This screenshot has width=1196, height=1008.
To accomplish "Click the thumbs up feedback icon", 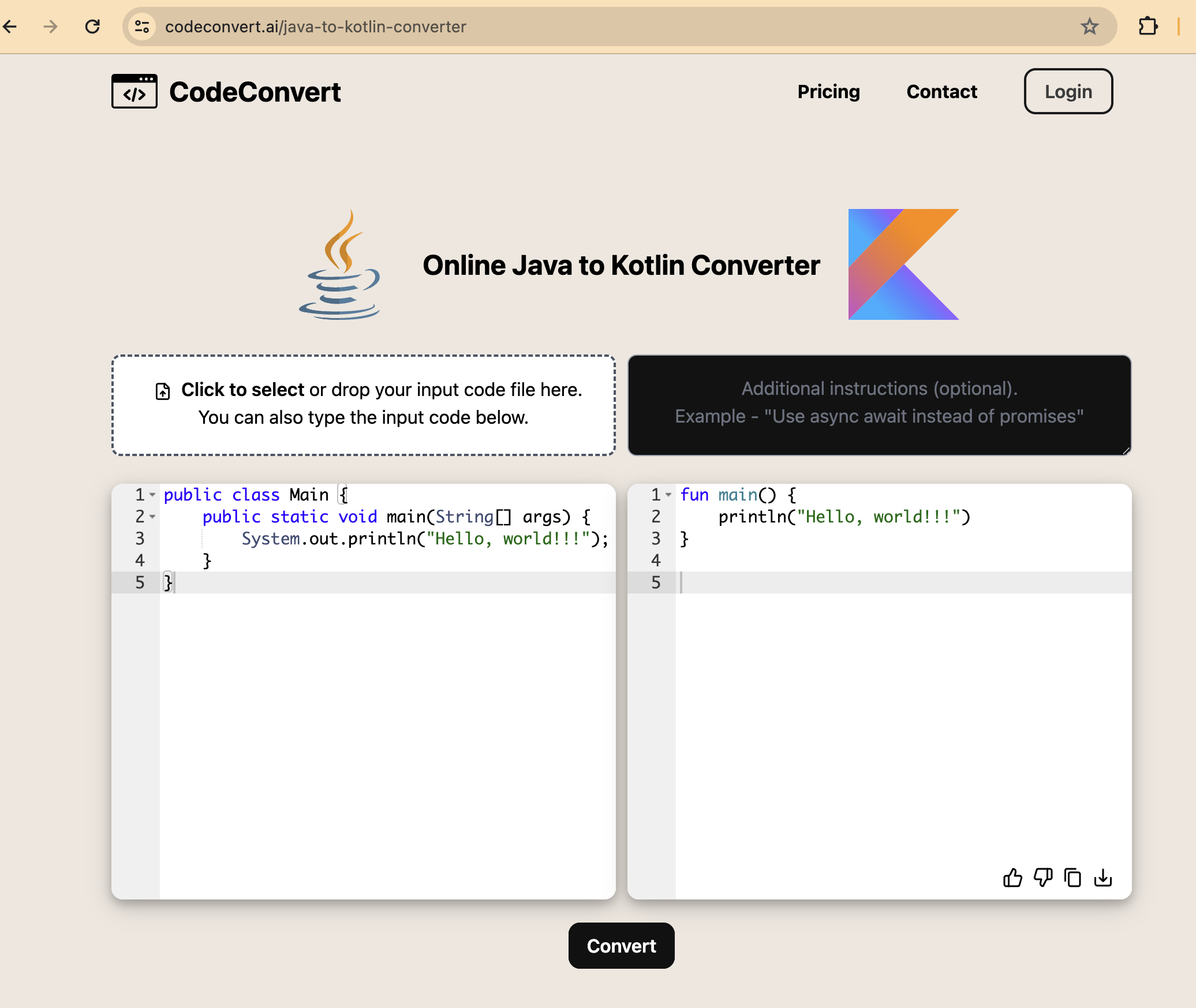I will 1012,878.
